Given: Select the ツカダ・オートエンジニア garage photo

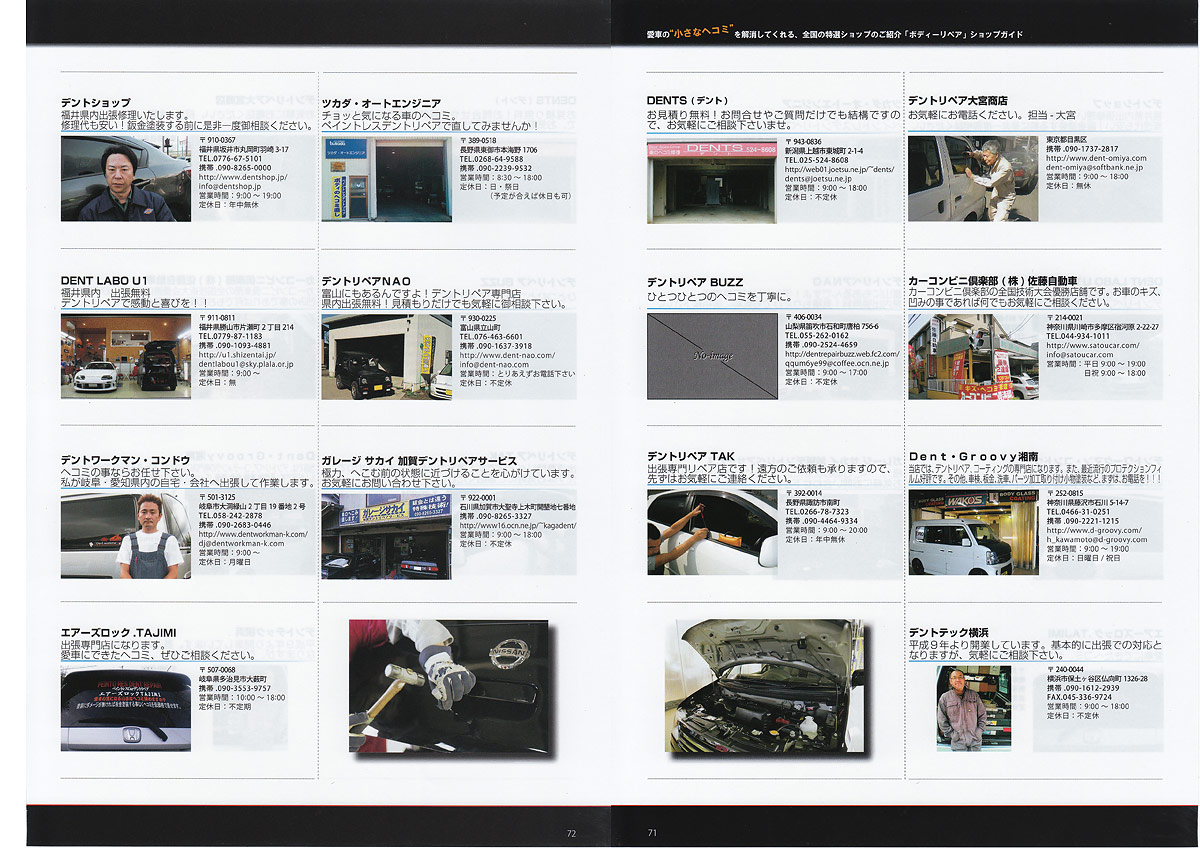Looking at the screenshot, I should pos(386,179).
